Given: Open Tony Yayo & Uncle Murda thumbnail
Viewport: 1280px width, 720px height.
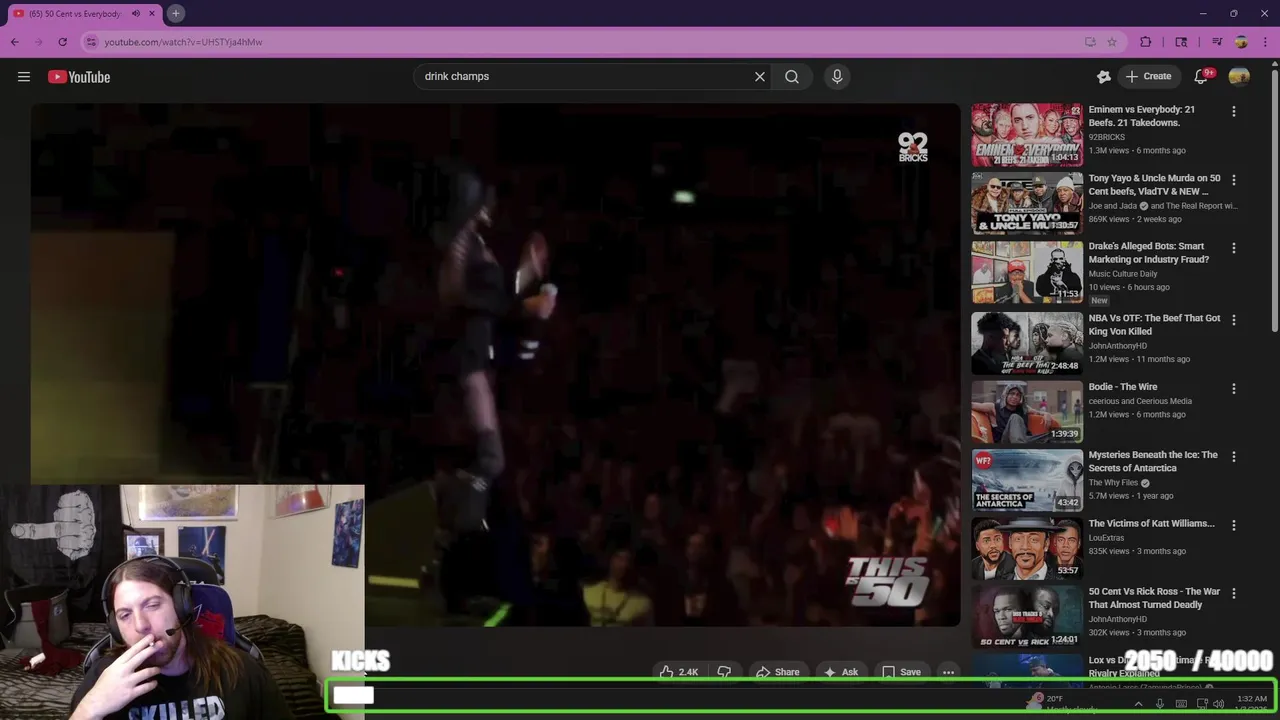Looking at the screenshot, I should 1027,203.
